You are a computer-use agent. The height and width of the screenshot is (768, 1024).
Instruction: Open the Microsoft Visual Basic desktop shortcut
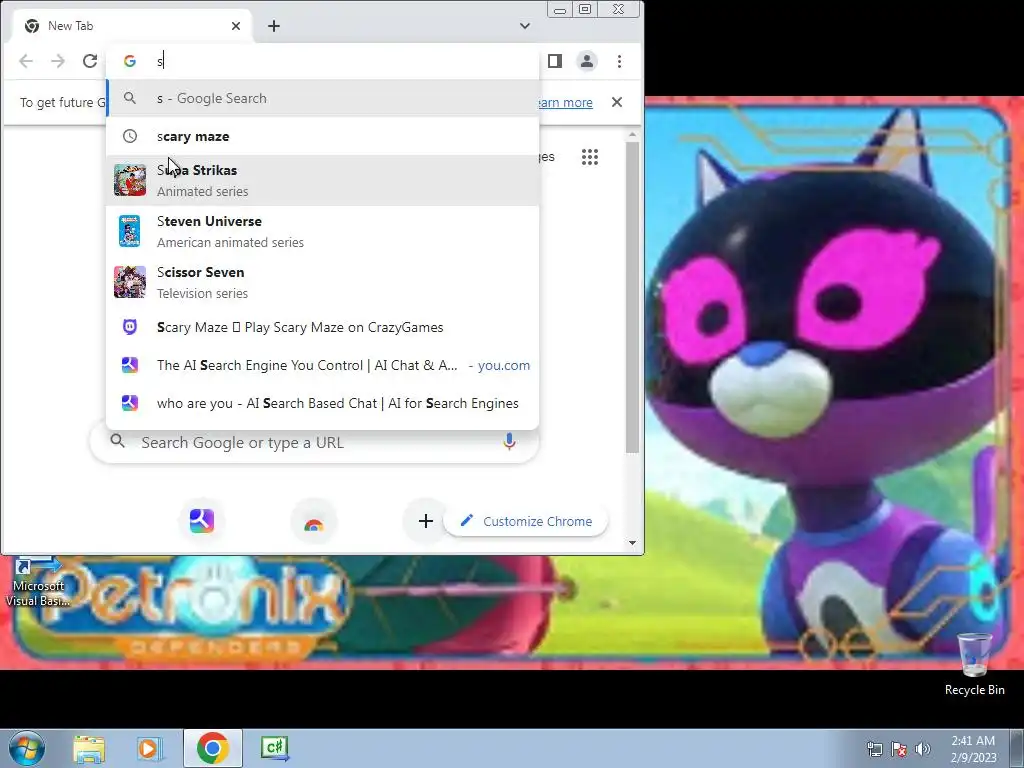[x=38, y=581]
